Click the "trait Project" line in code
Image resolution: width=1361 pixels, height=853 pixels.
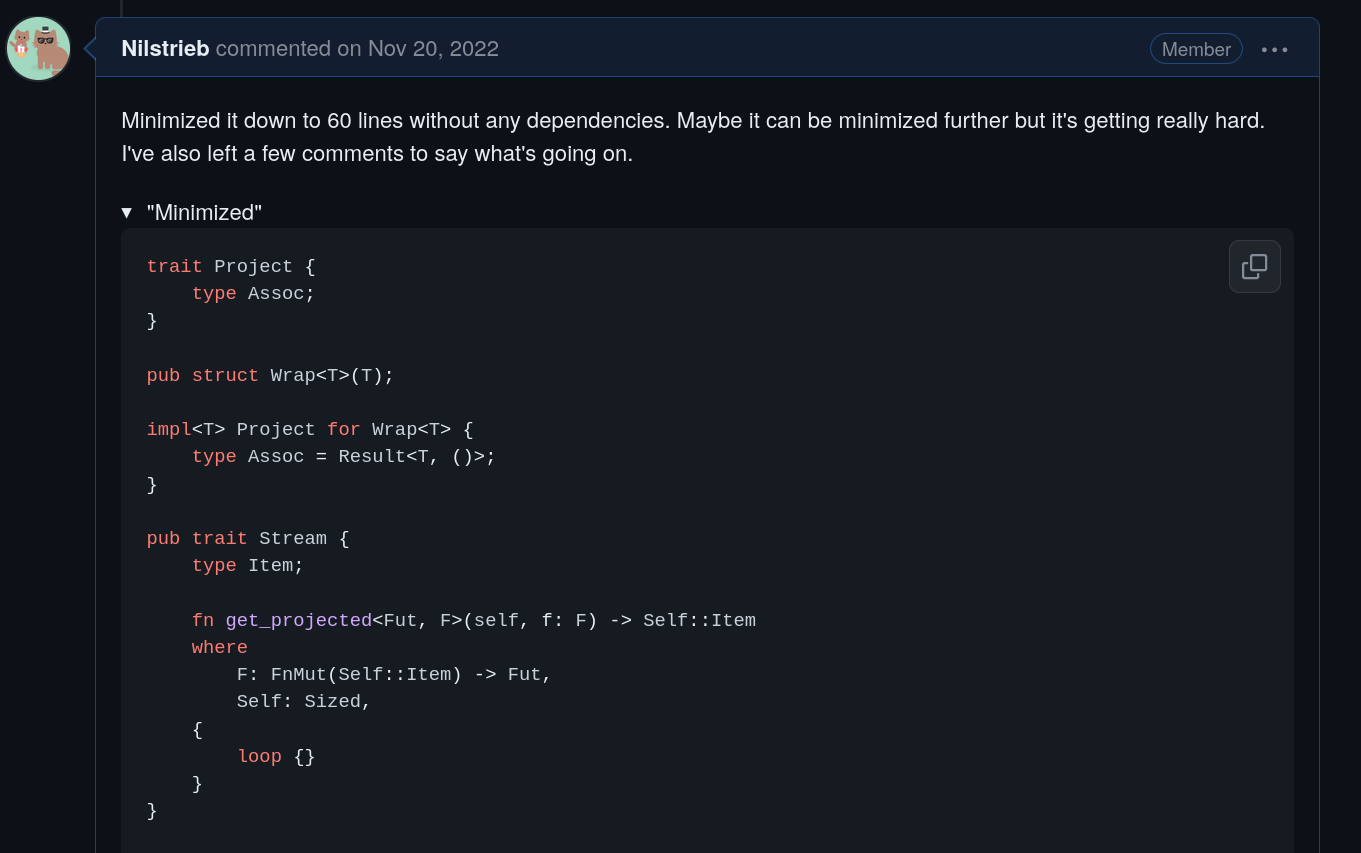click(231, 267)
